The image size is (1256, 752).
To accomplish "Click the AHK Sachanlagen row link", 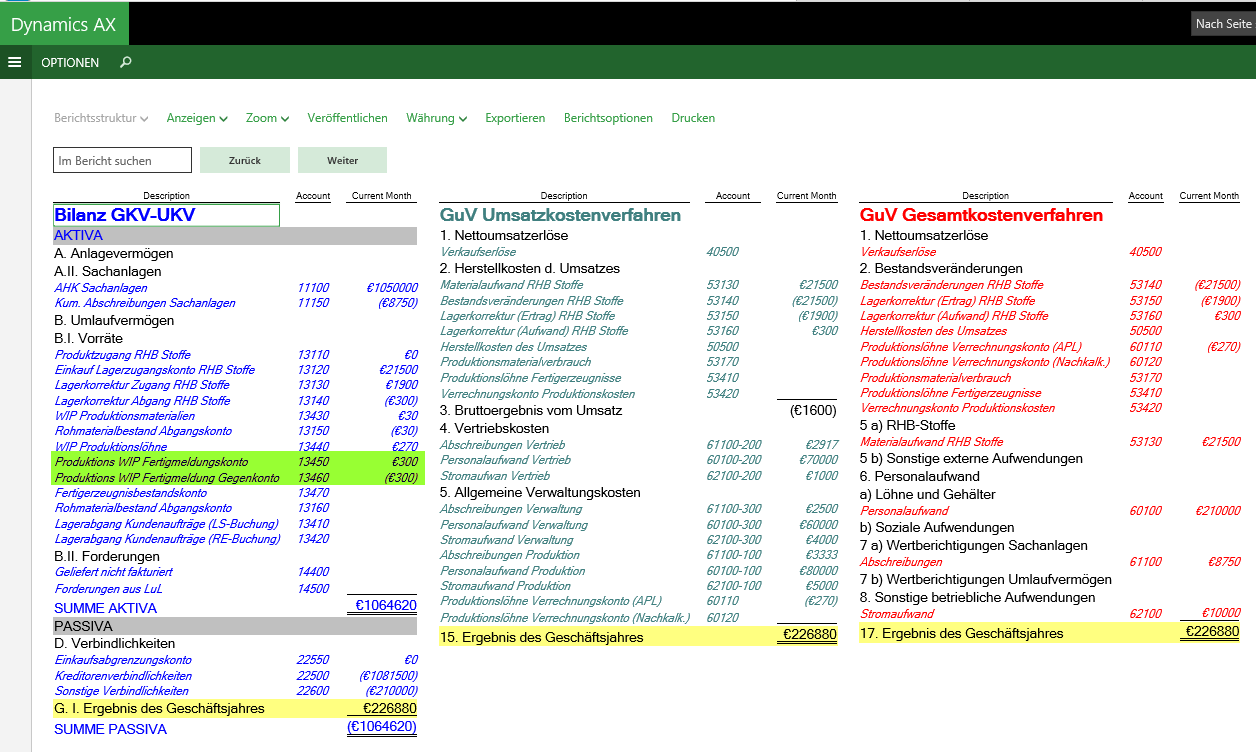I will tap(101, 288).
